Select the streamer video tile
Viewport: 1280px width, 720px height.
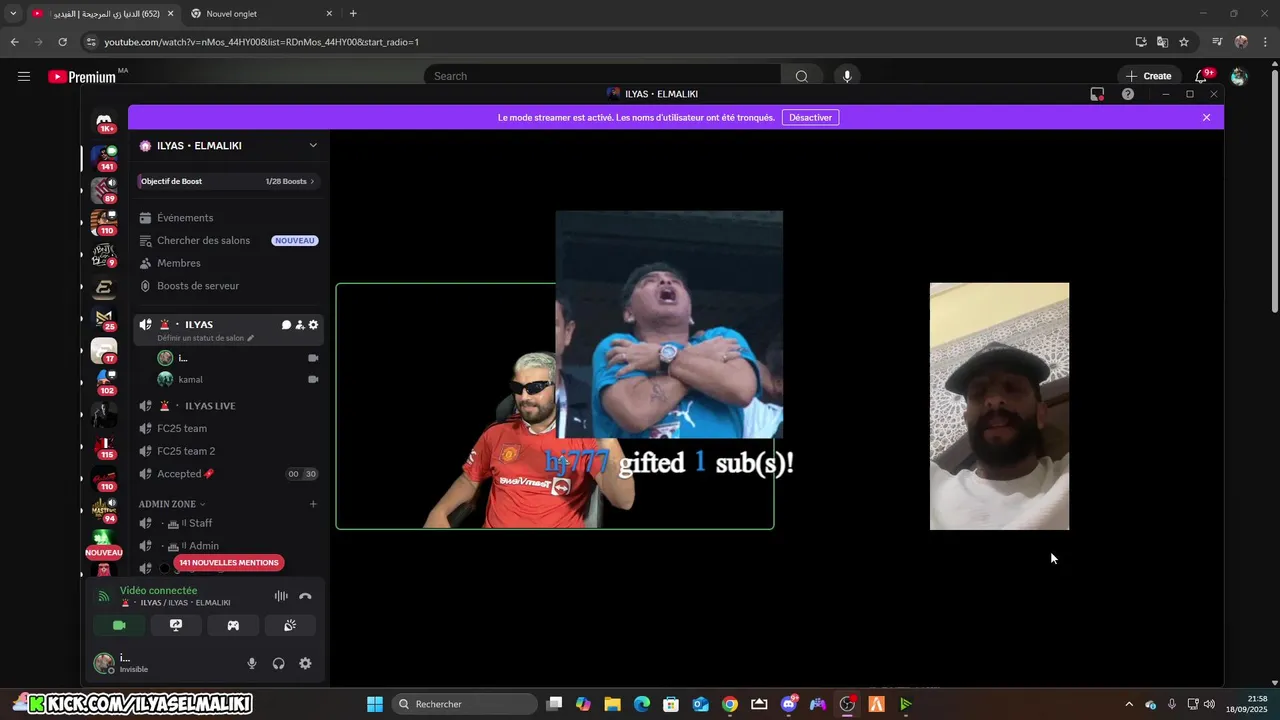tap(555, 406)
